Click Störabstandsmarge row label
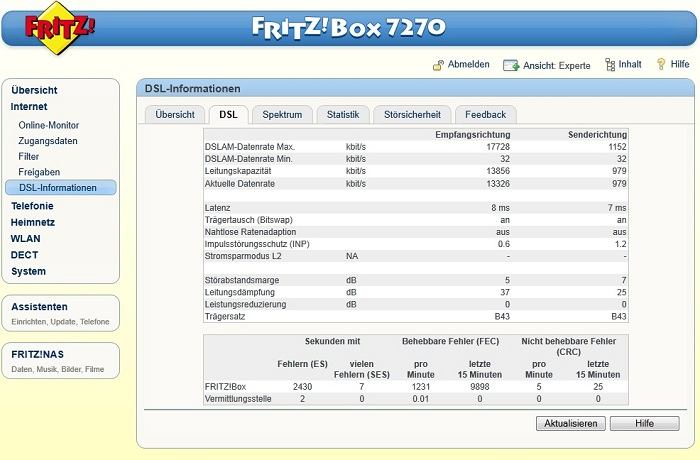The image size is (700, 460). point(242,280)
